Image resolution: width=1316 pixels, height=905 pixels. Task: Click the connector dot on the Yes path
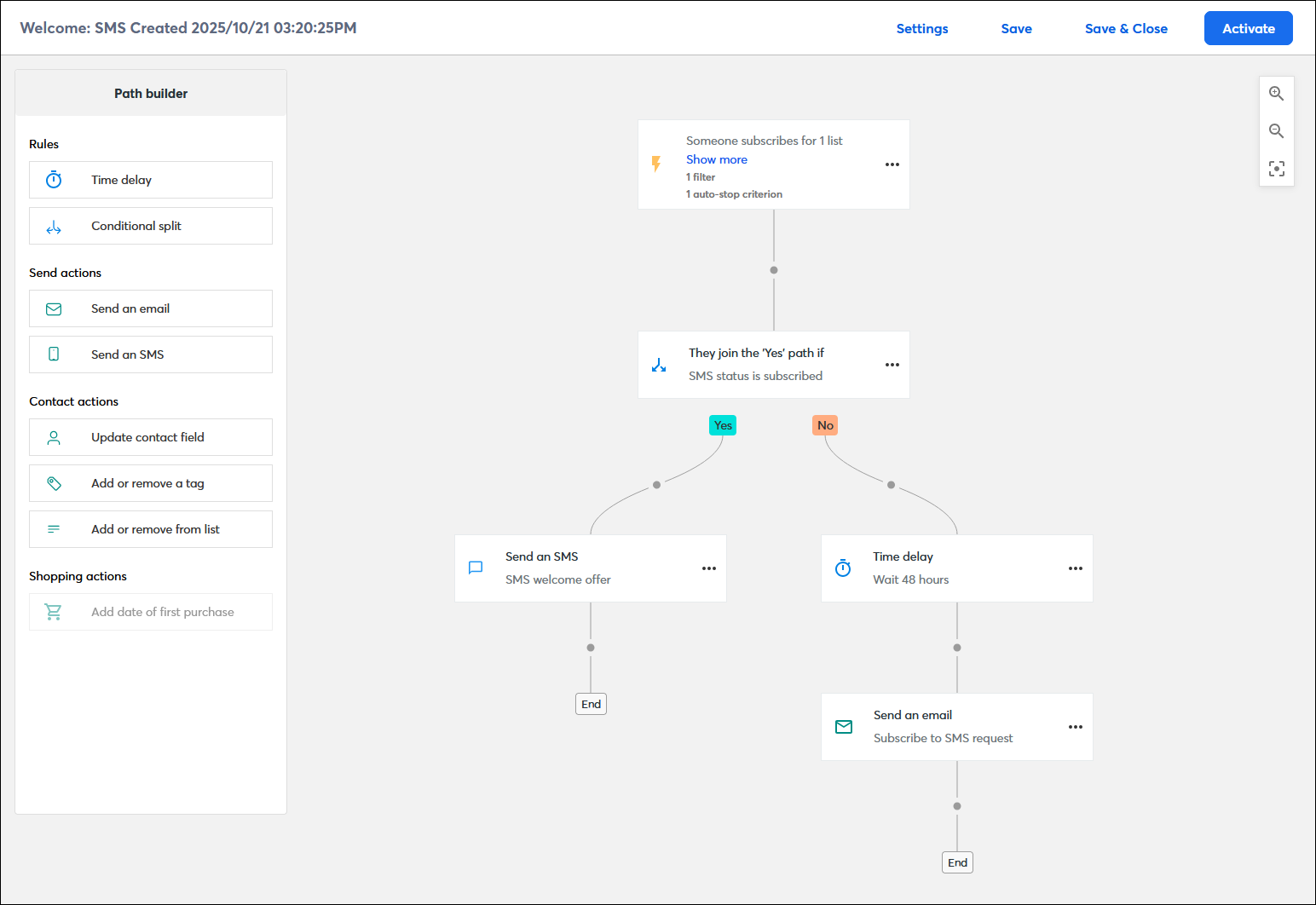pyautogui.click(x=656, y=485)
